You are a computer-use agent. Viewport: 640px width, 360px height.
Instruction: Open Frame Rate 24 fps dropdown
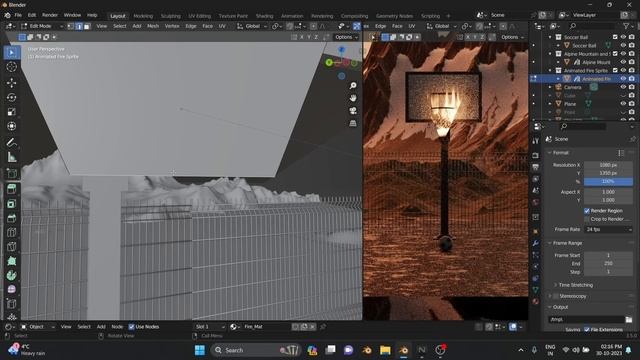[x=608, y=229]
